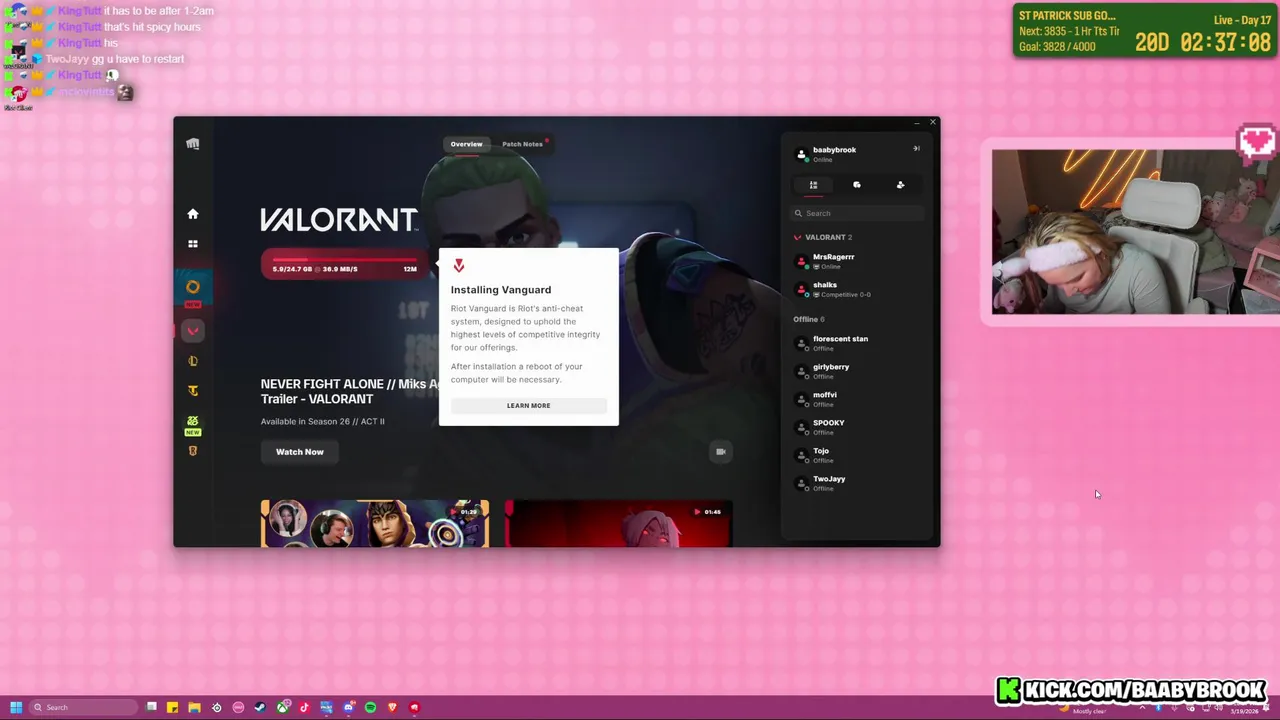The width and height of the screenshot is (1280, 720).
Task: Click the taskbar date and clock
Action: tap(1245, 709)
